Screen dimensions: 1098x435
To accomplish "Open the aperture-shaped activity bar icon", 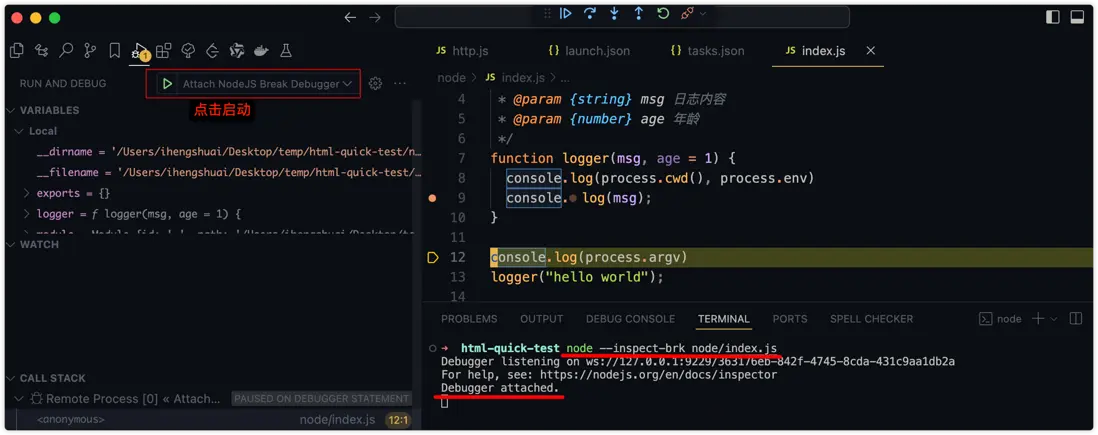I will [237, 50].
